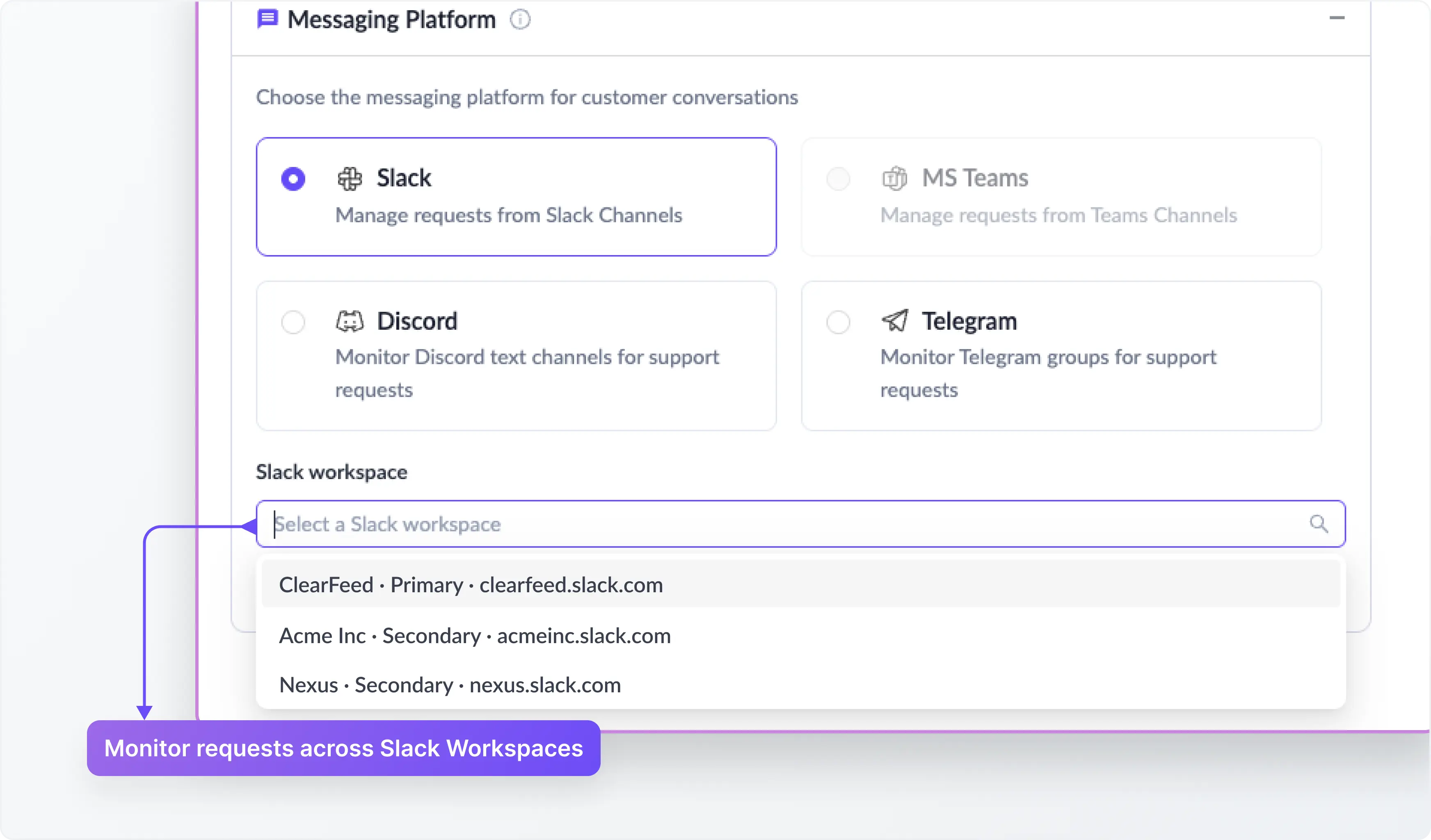Select the Slack radio button
Viewport: 1431px width, 840px height.
(293, 179)
